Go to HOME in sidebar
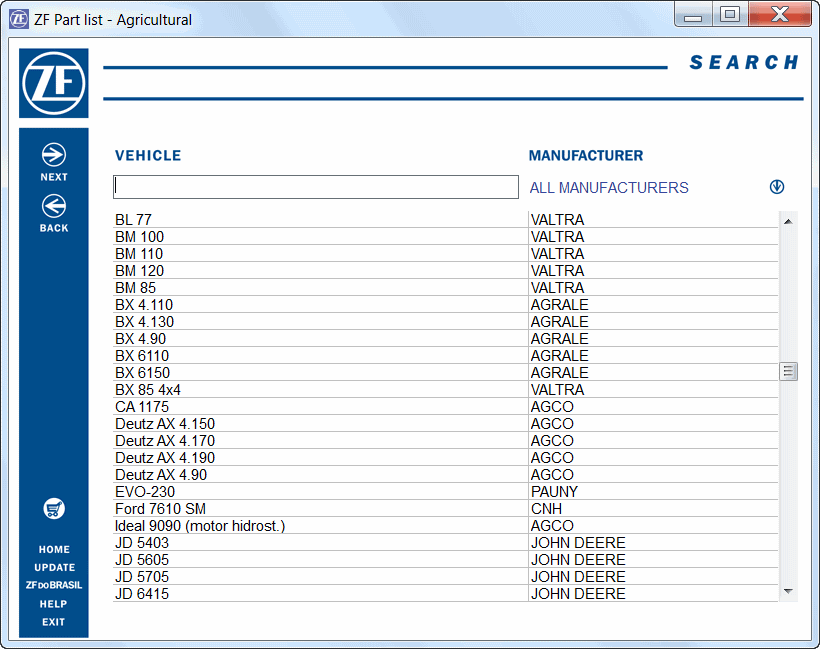The width and height of the screenshot is (820, 649). (x=54, y=549)
